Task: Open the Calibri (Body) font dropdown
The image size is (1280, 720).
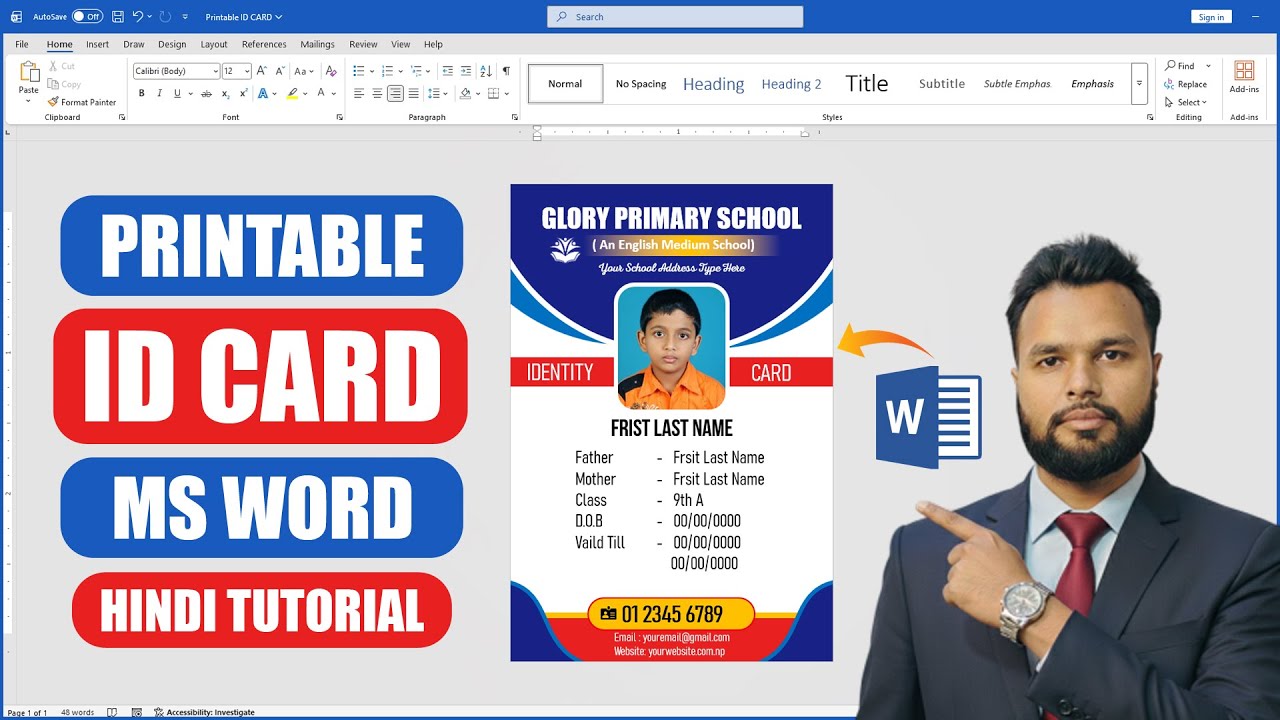Action: pyautogui.click(x=215, y=71)
